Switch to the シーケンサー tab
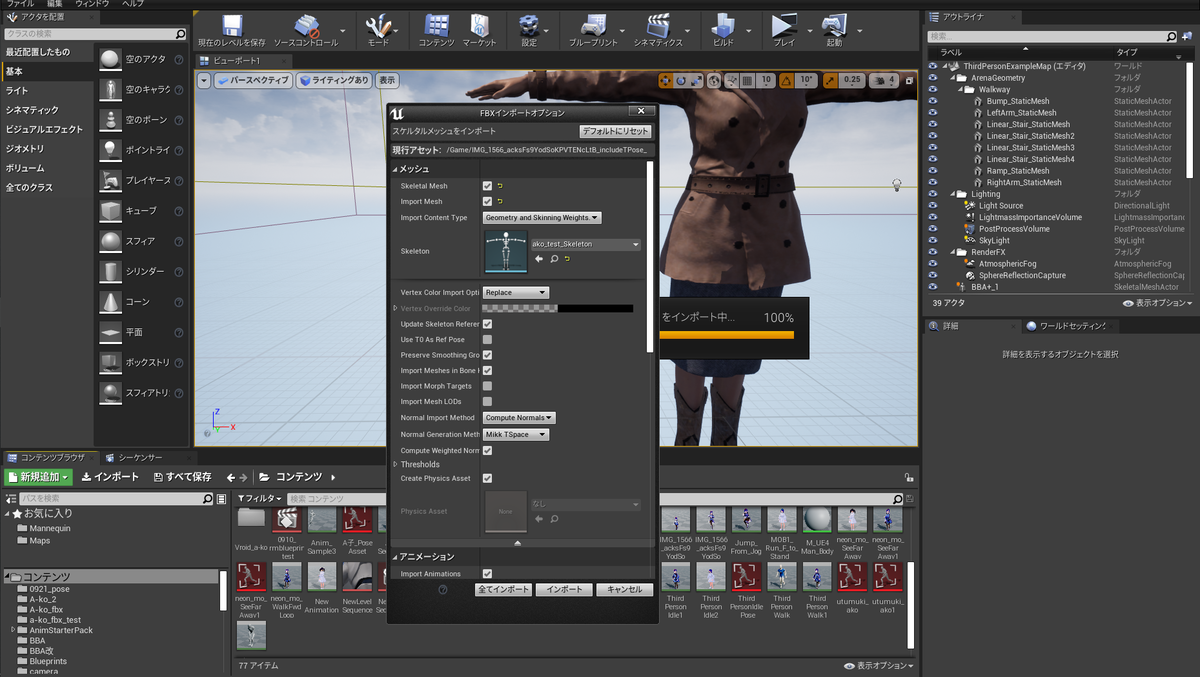The image size is (1200, 677). (141, 457)
